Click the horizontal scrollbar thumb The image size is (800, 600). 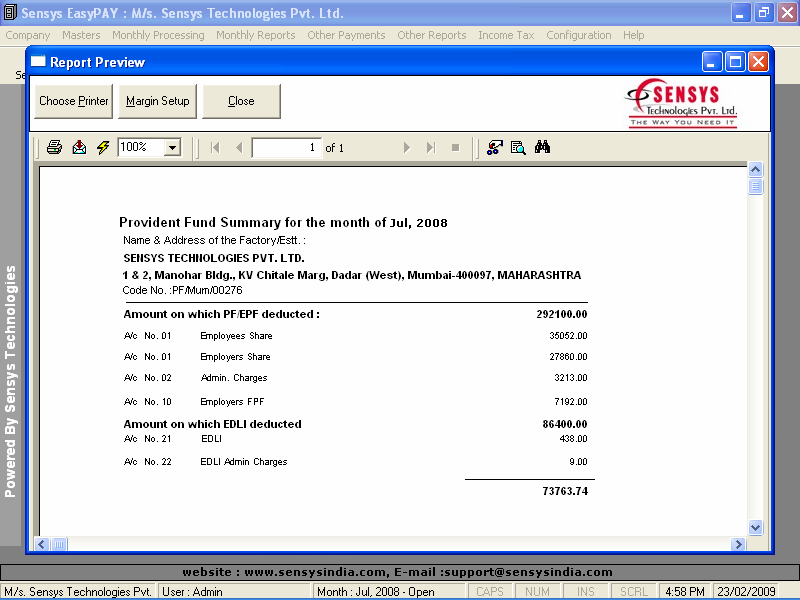(x=59, y=544)
